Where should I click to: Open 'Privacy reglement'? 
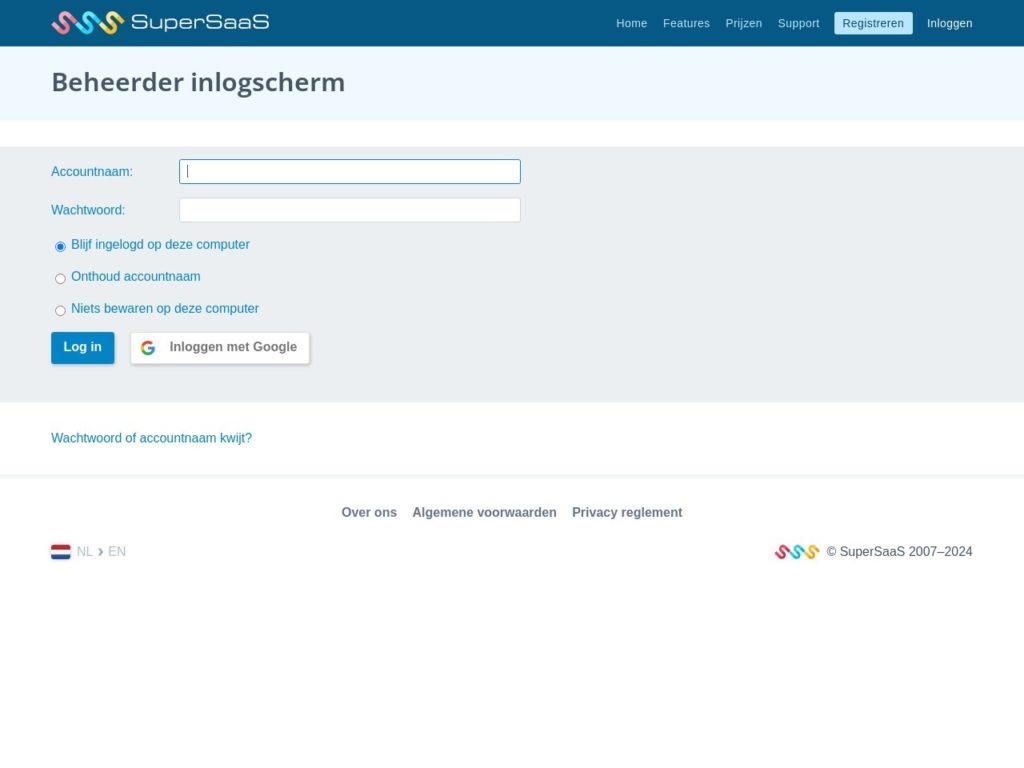click(x=627, y=512)
